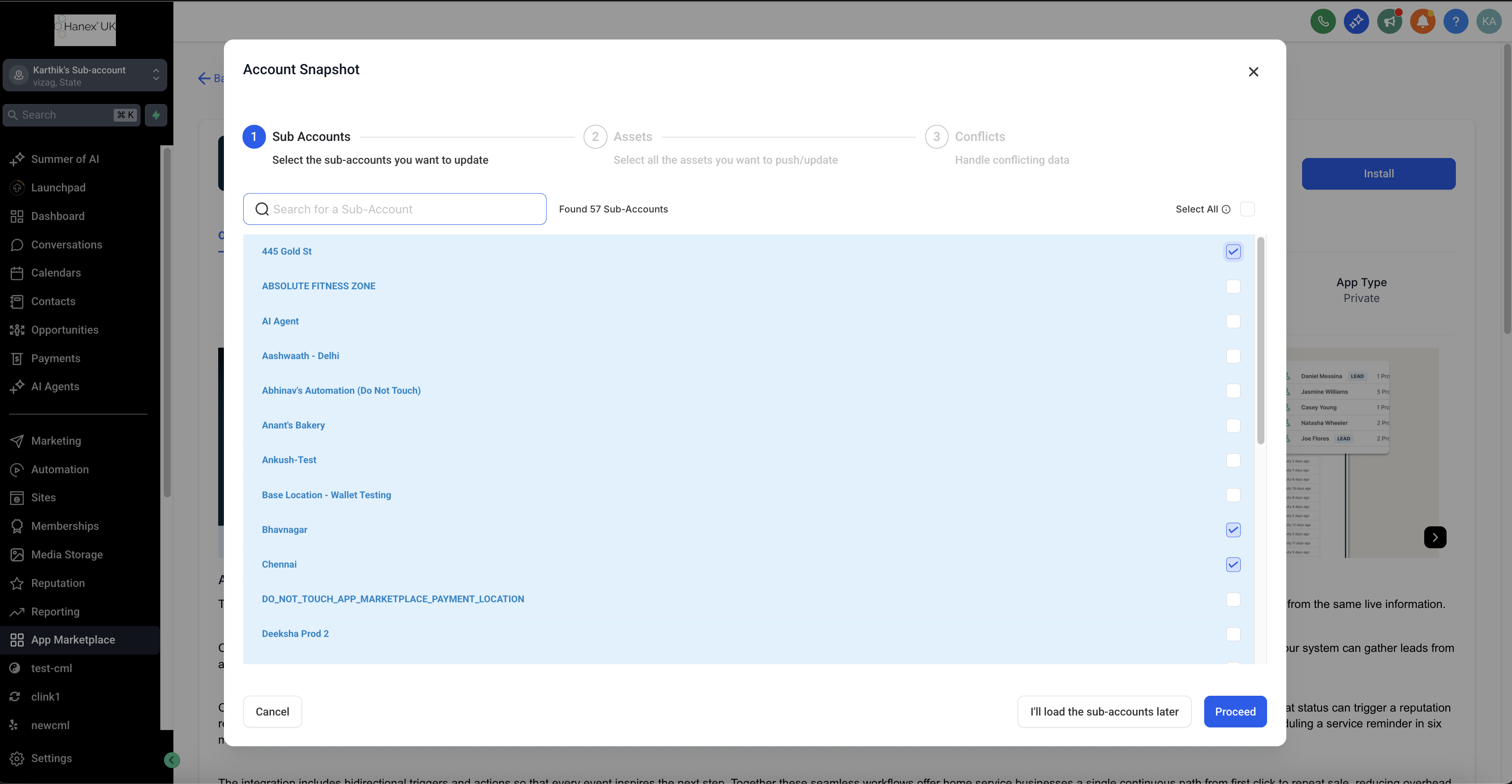This screenshot has width=1512, height=784.
Task: Check the Anant's Bakery sub-account checkbox
Action: 1233,425
